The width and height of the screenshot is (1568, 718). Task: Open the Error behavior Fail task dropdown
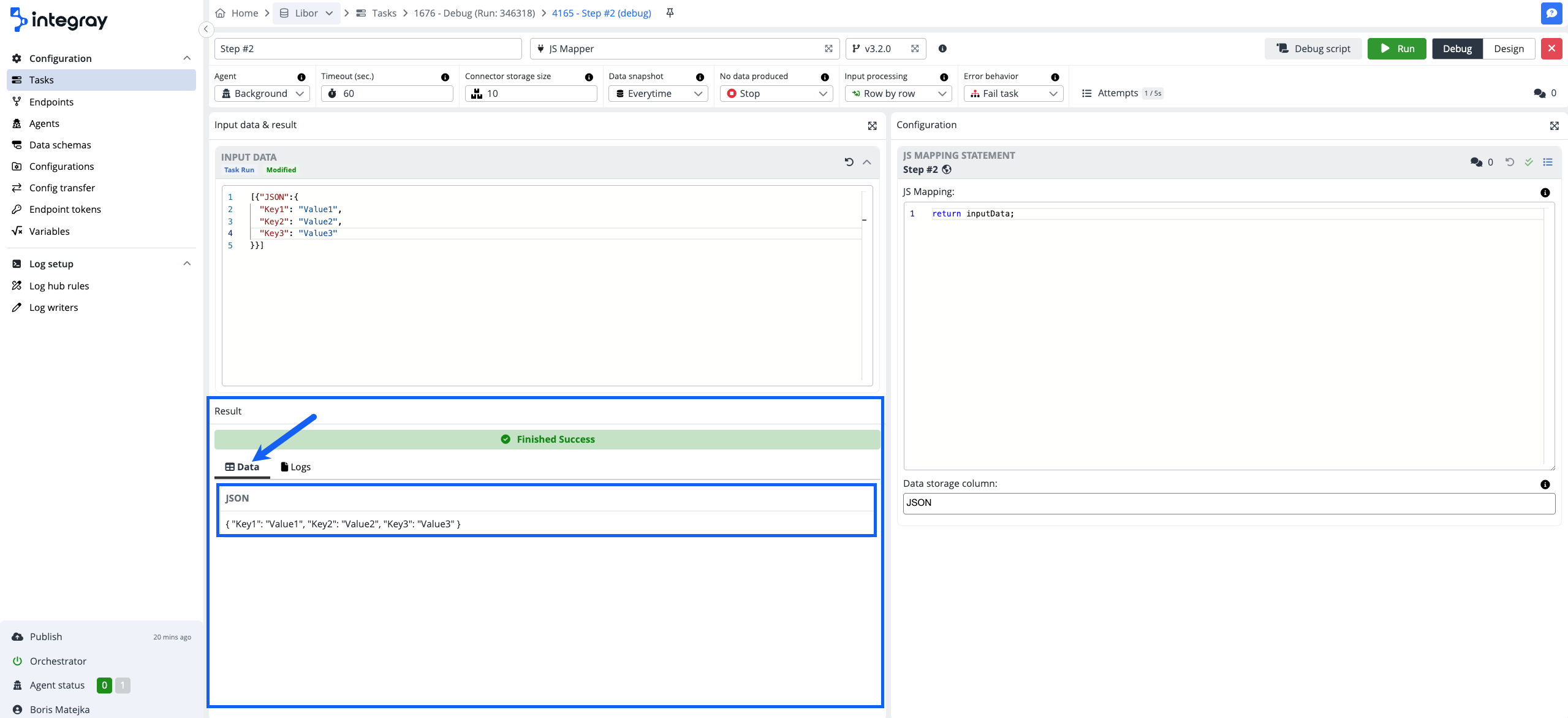point(1013,93)
